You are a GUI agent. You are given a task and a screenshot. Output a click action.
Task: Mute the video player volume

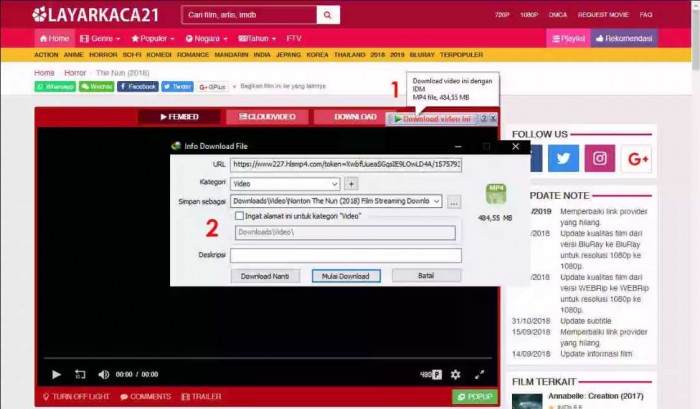tap(103, 374)
